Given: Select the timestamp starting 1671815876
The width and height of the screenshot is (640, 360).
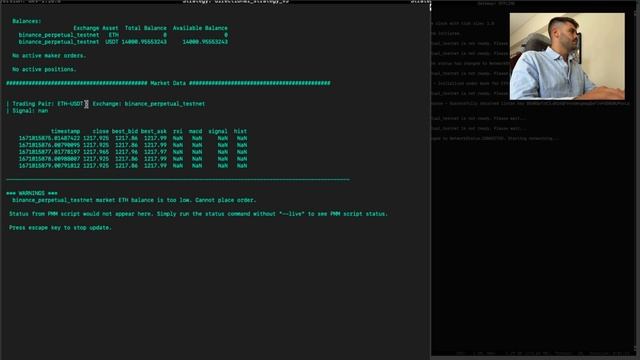Looking at the screenshot, I should click(x=49, y=145).
